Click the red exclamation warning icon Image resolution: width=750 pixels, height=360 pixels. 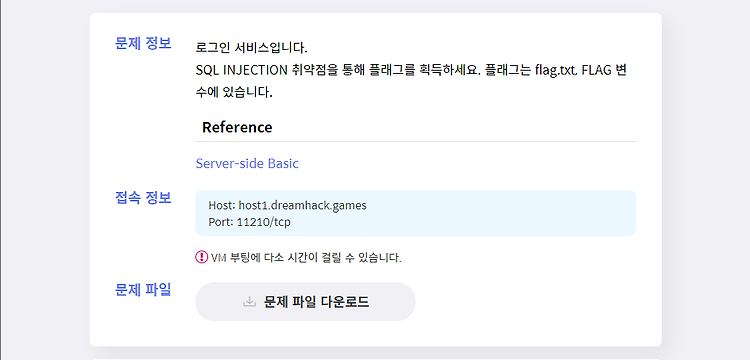tap(201, 257)
